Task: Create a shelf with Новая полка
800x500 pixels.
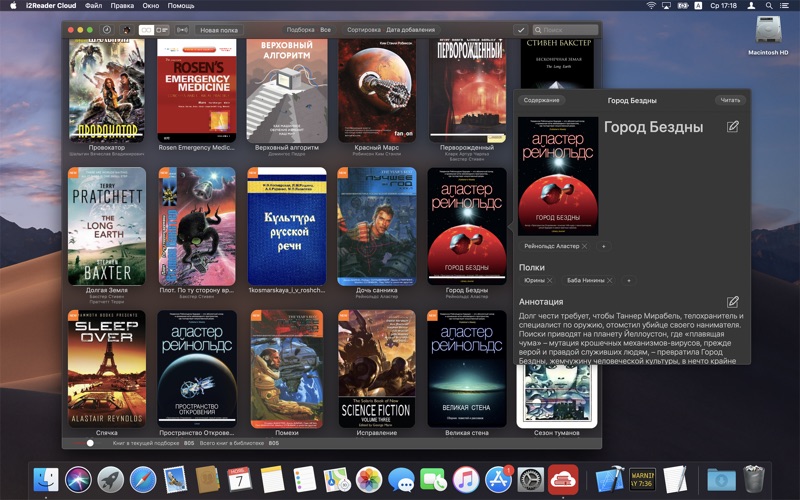Action: click(219, 30)
